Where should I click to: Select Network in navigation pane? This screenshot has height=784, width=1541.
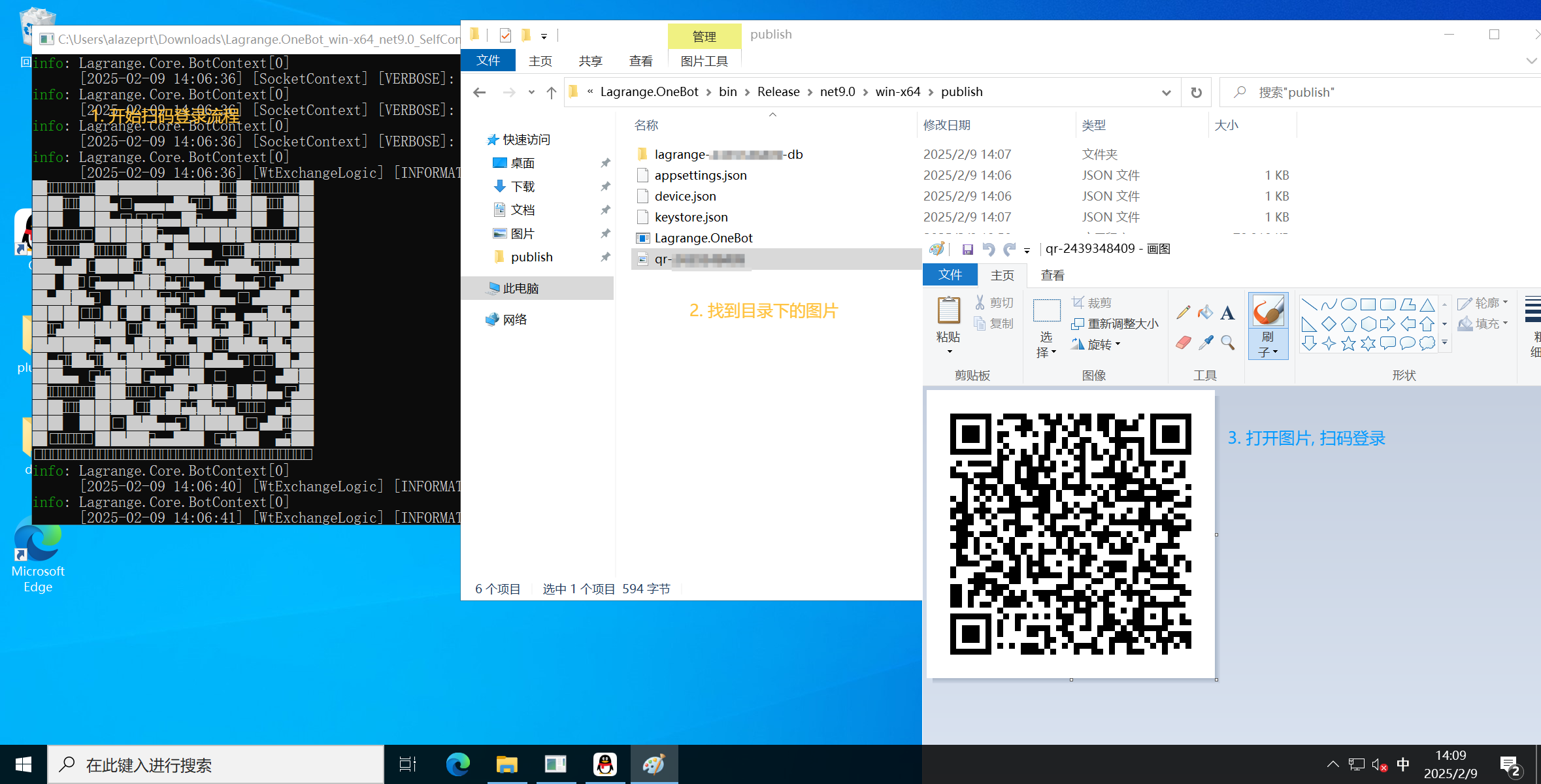tap(514, 319)
